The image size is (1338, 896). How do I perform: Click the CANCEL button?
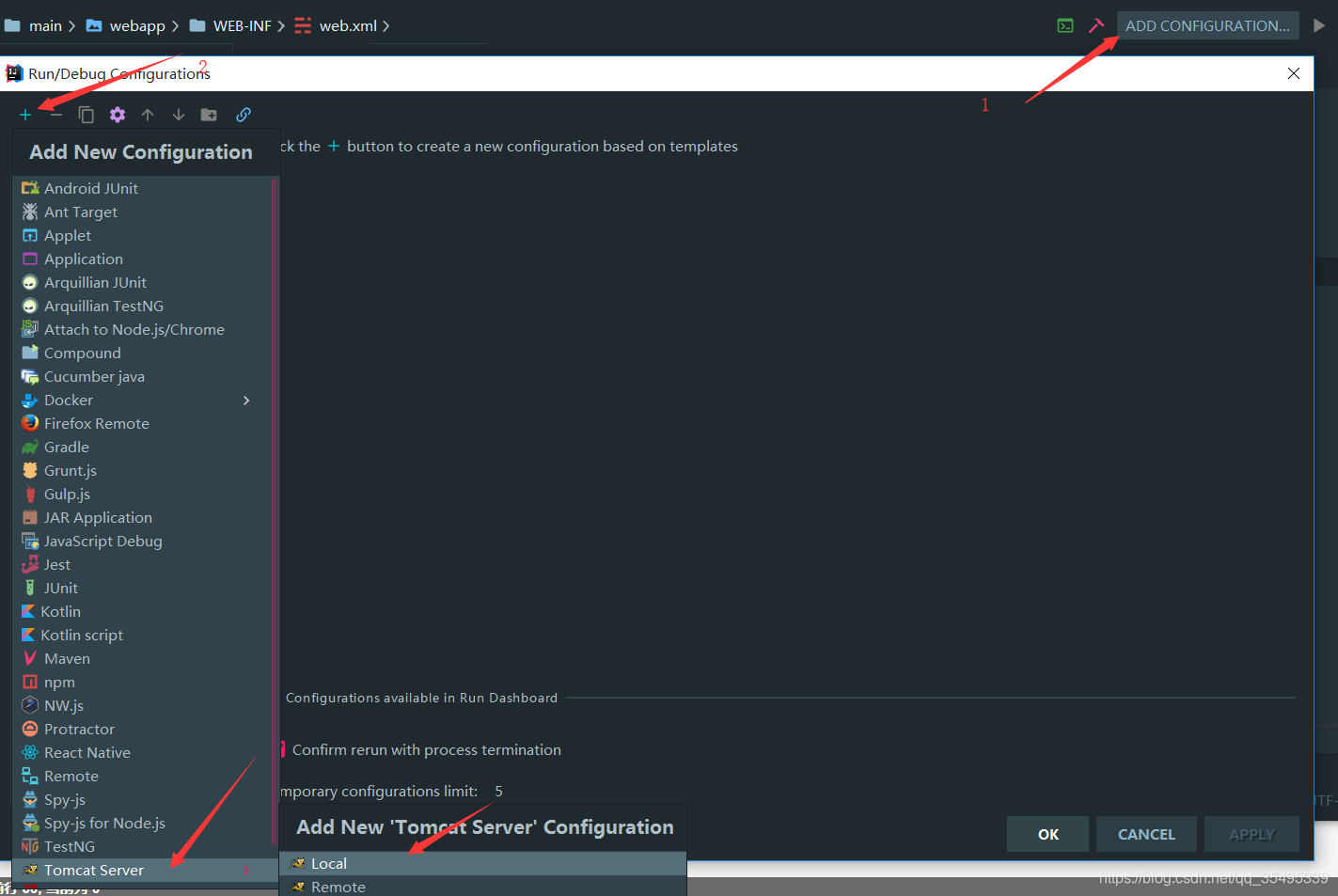pos(1146,834)
